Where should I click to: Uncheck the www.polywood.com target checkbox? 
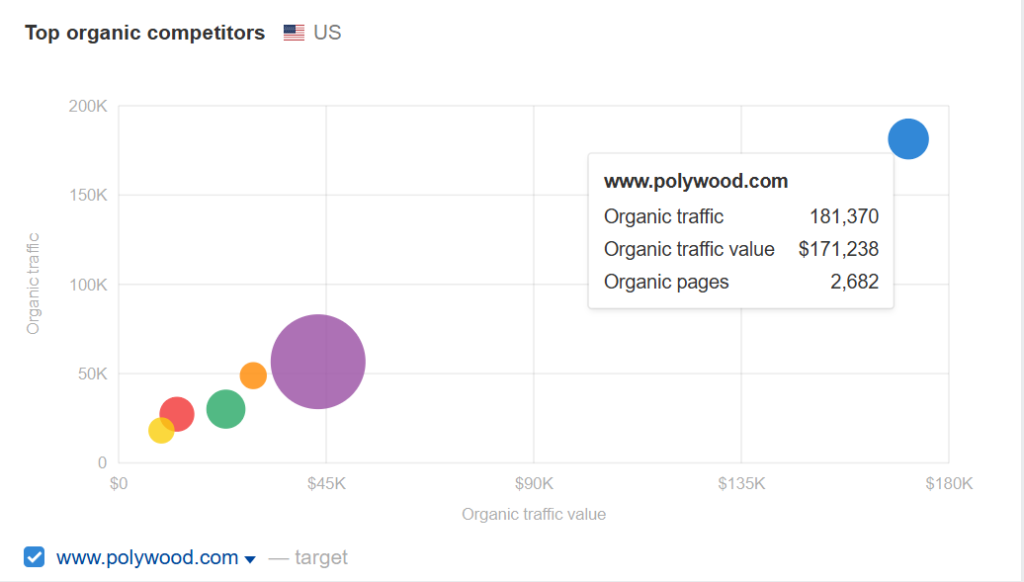point(34,557)
